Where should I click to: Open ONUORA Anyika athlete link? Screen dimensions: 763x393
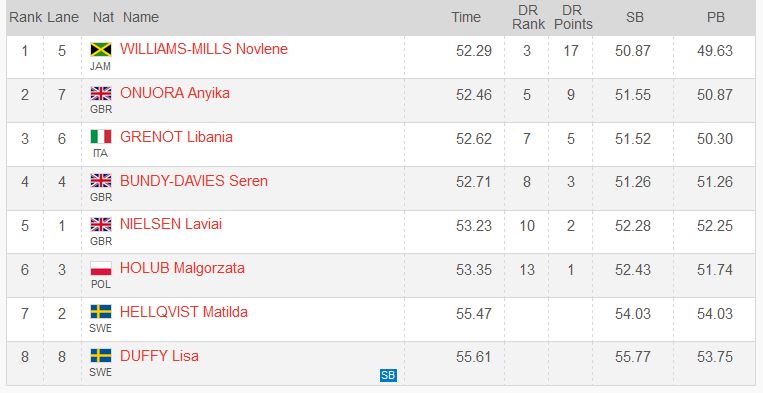(175, 93)
